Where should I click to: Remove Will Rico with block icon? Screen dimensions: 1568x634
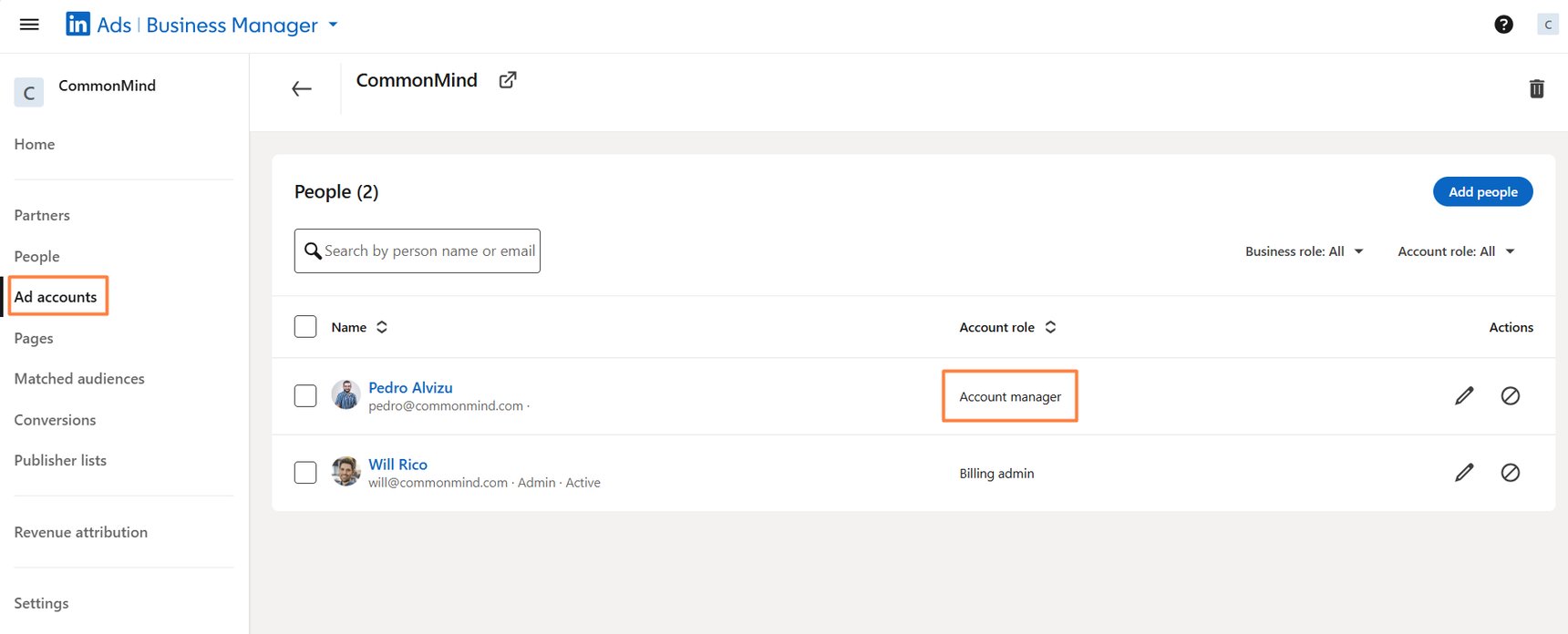coord(1510,472)
